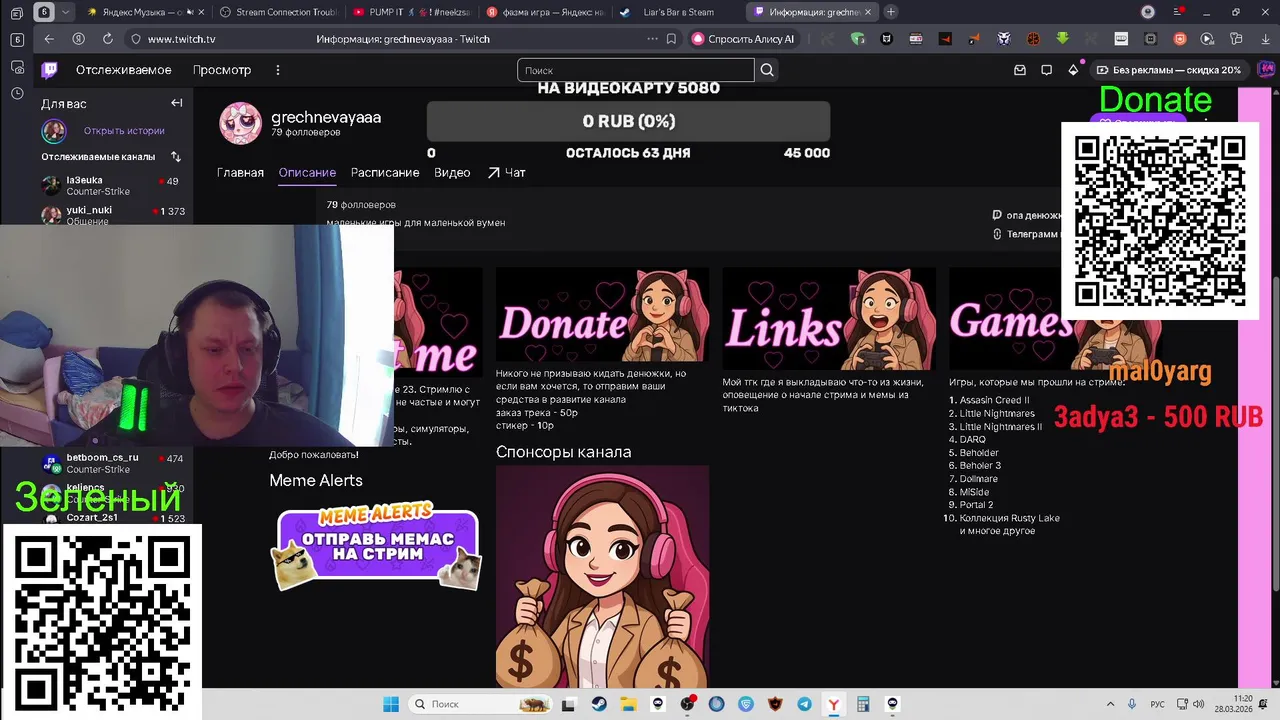Open Steam from the taskbar

click(598, 704)
